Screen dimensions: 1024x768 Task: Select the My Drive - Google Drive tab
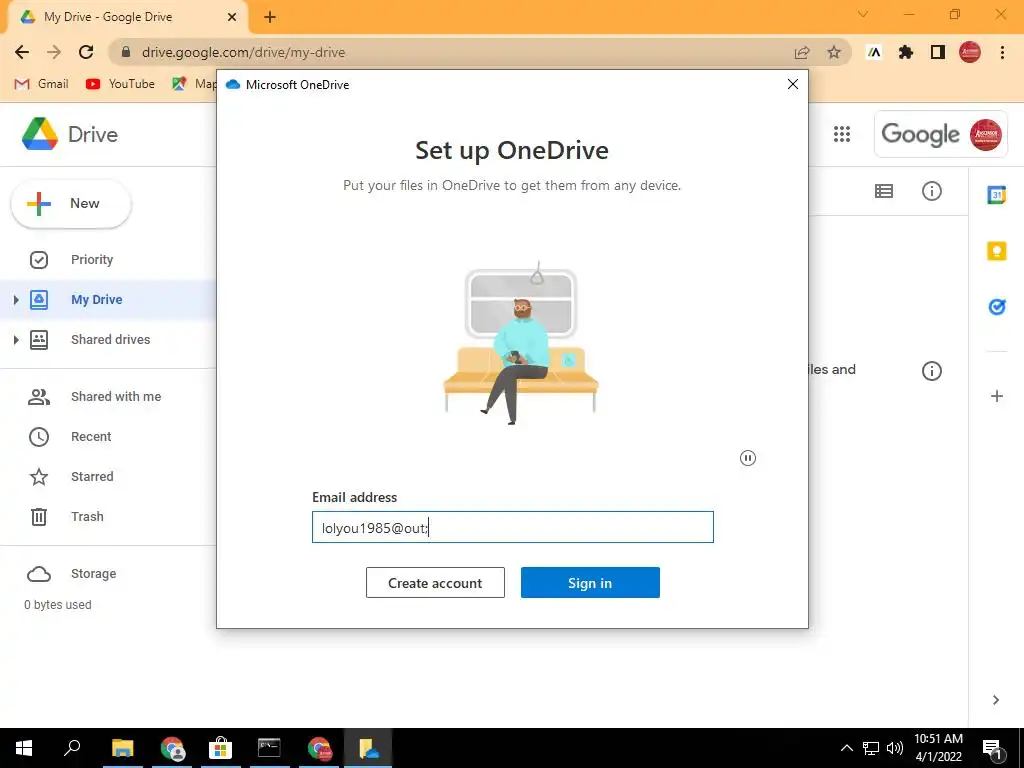pyautogui.click(x=128, y=17)
